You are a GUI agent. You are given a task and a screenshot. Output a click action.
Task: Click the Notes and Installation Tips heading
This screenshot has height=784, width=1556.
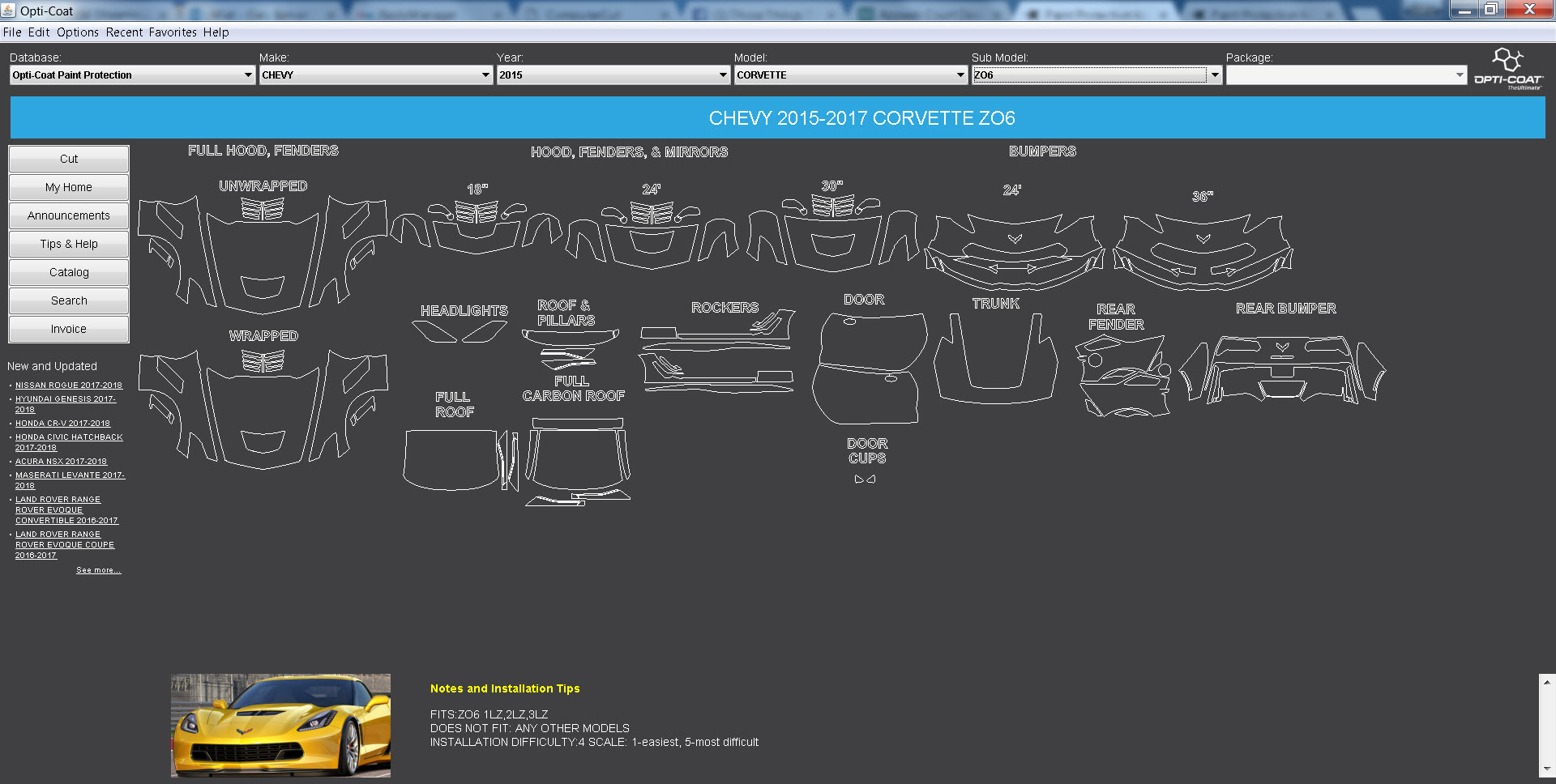pyautogui.click(x=505, y=688)
